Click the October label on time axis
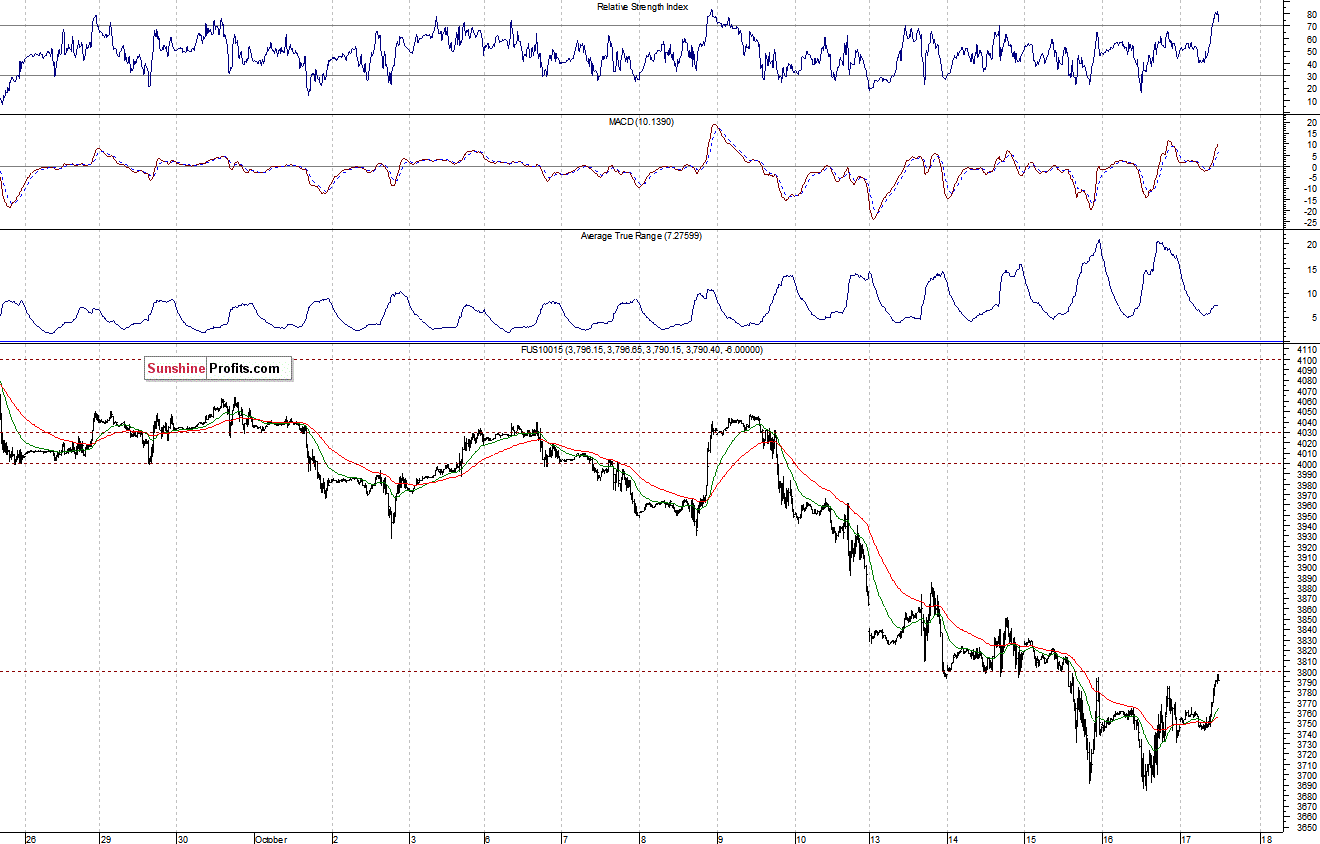 click(x=271, y=839)
